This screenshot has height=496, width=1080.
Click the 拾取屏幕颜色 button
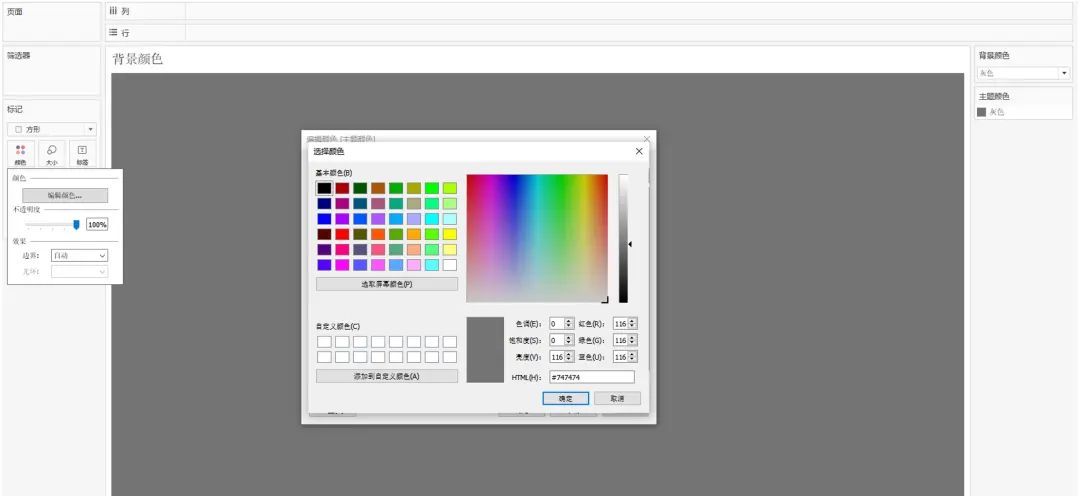click(386, 284)
